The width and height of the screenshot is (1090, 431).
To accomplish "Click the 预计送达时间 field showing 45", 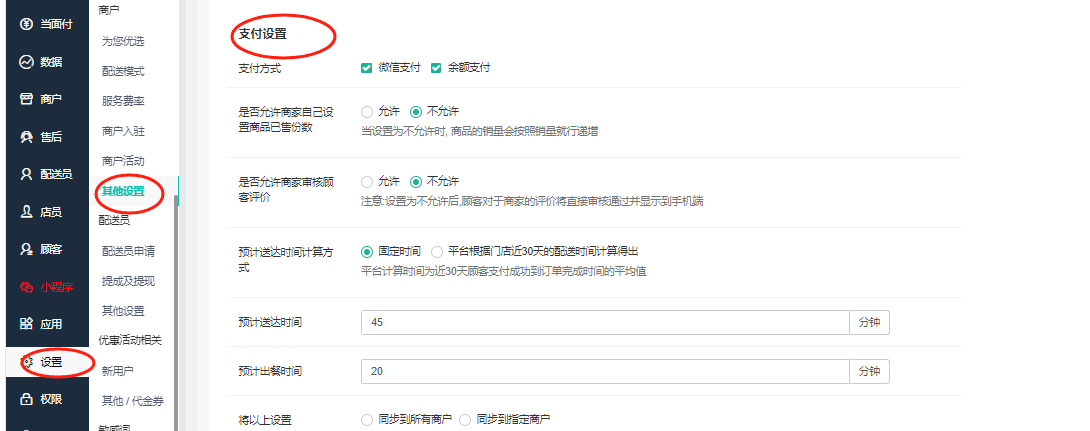I will [605, 323].
